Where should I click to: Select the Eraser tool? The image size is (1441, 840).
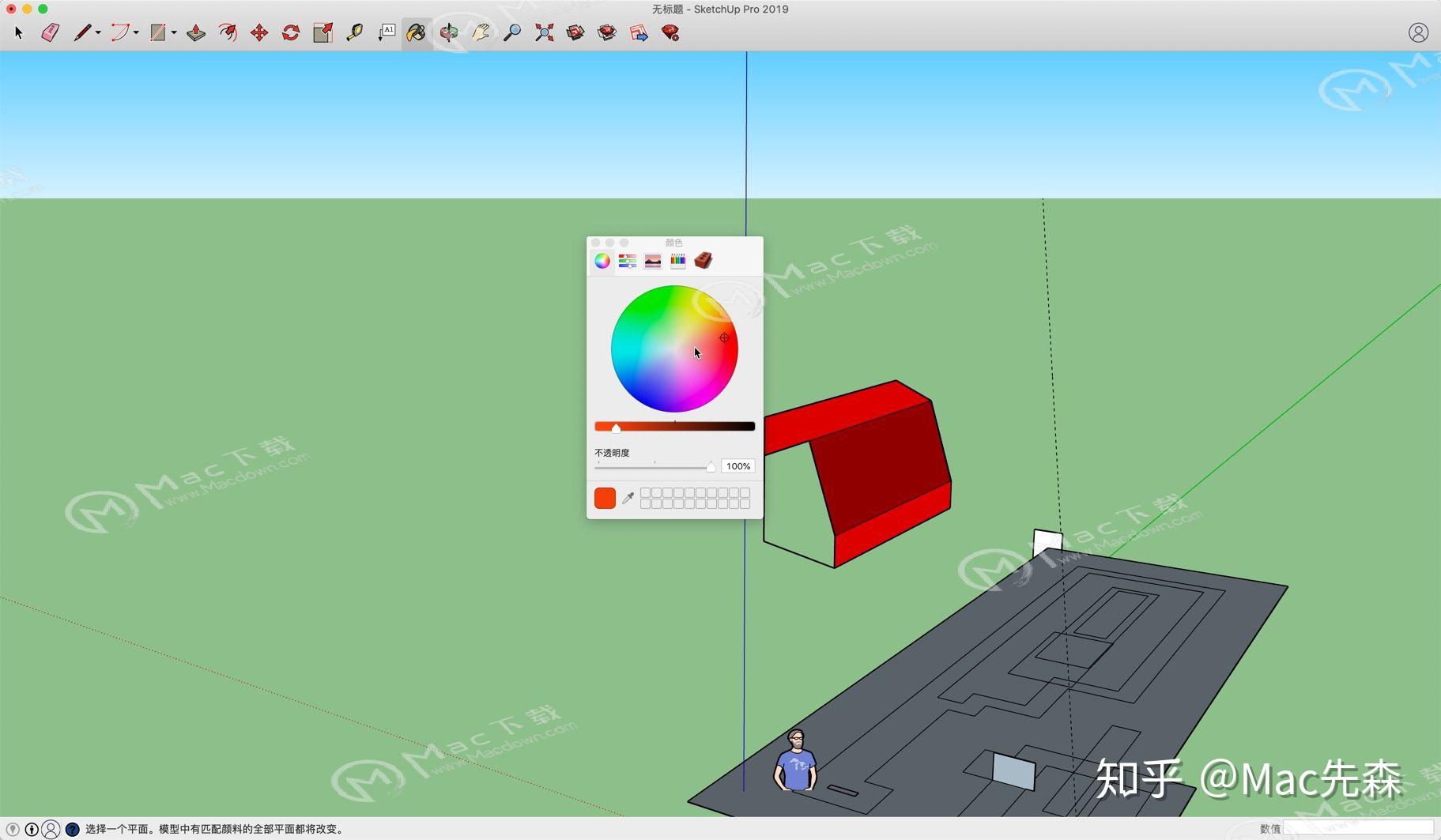point(50,32)
